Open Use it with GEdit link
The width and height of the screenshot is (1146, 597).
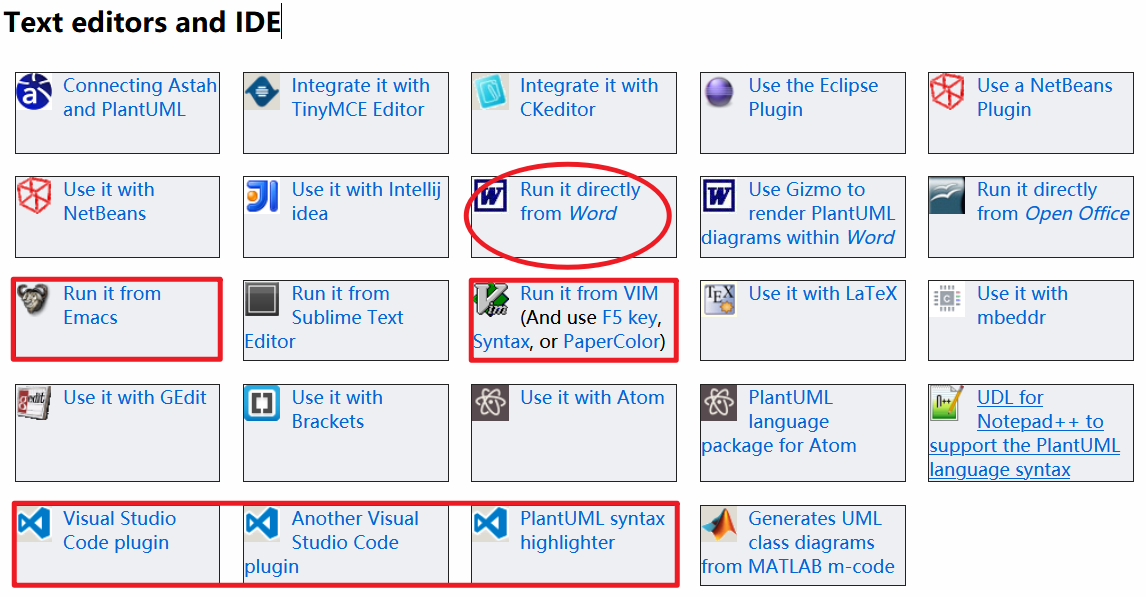click(134, 398)
